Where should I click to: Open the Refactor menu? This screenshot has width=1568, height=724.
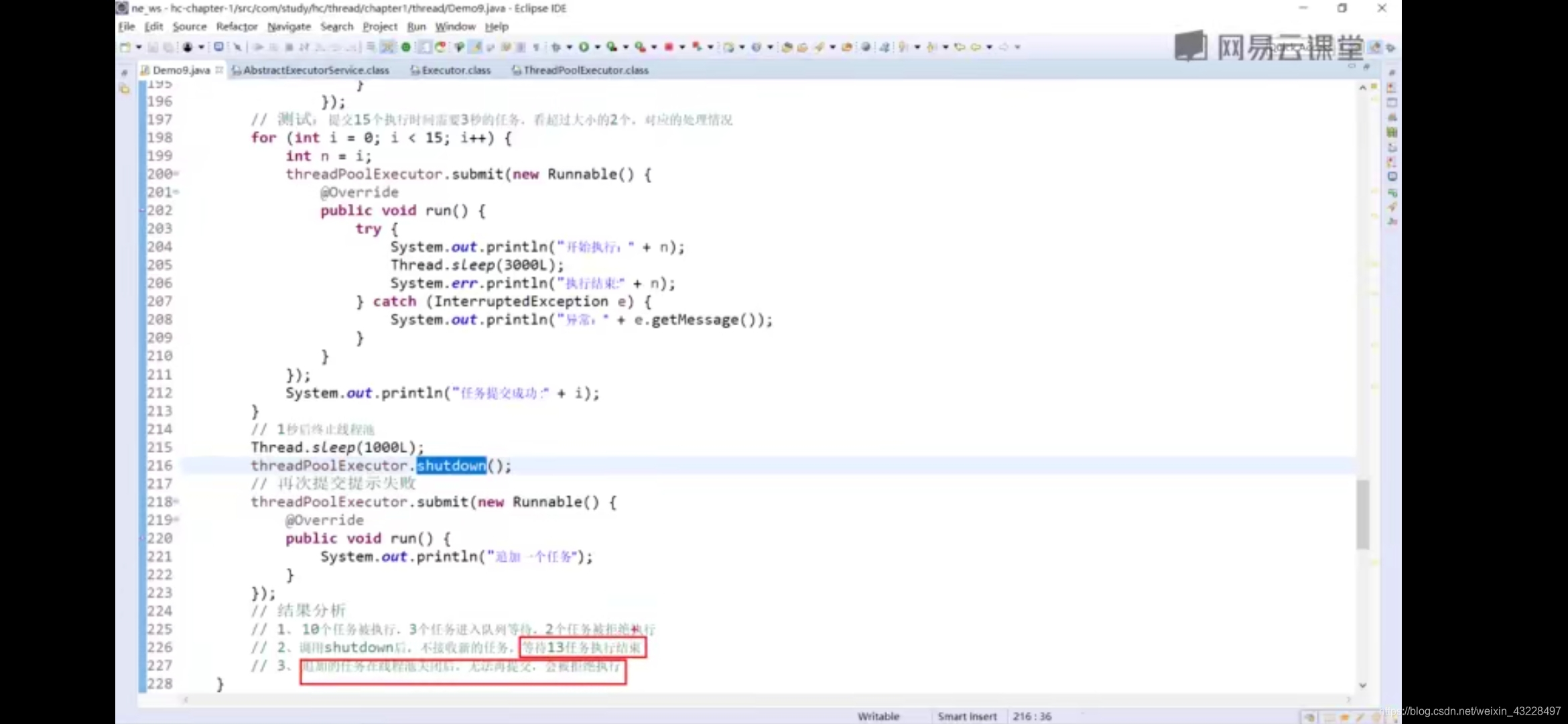tap(237, 27)
